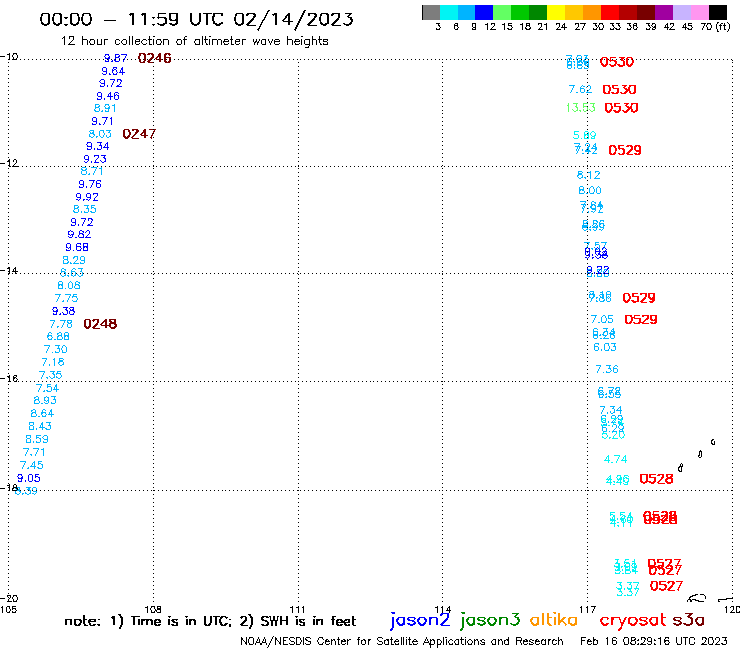This screenshot has height=650, width=740.
Task: Click the 'Feb 16 08:29:16 UTC 2023' timestamp
Action: tap(654, 641)
